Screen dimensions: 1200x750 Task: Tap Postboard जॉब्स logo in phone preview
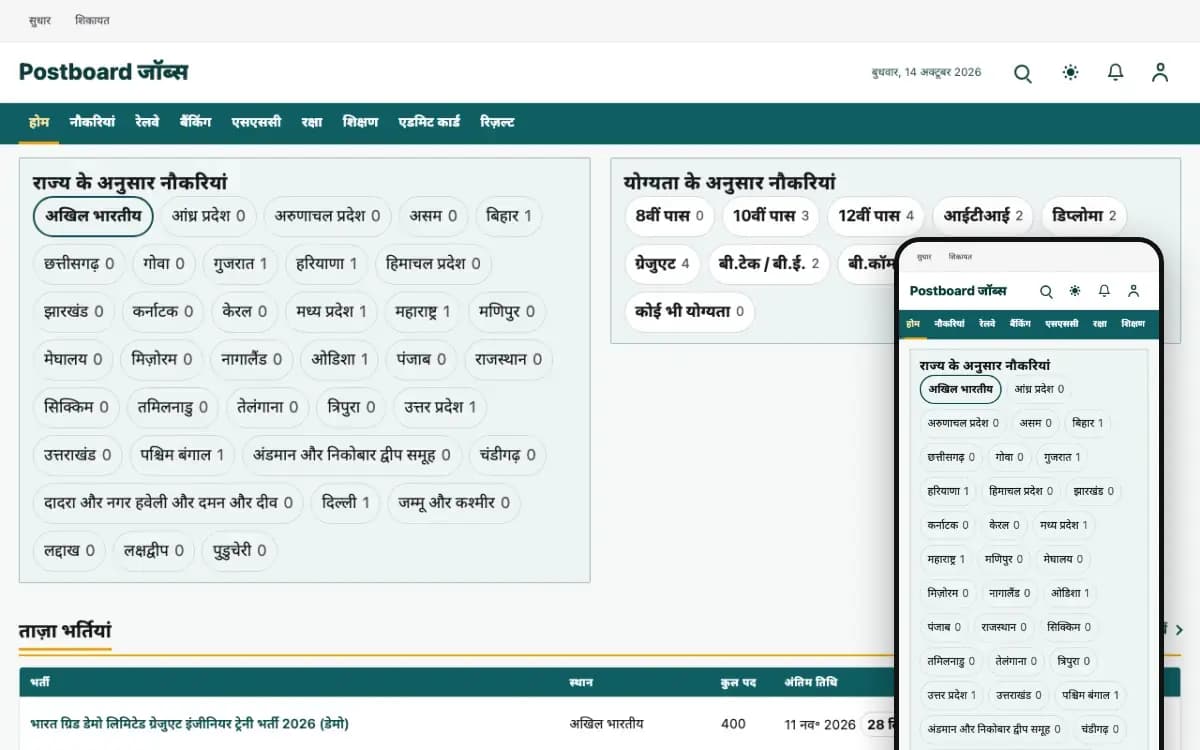[x=958, y=291]
